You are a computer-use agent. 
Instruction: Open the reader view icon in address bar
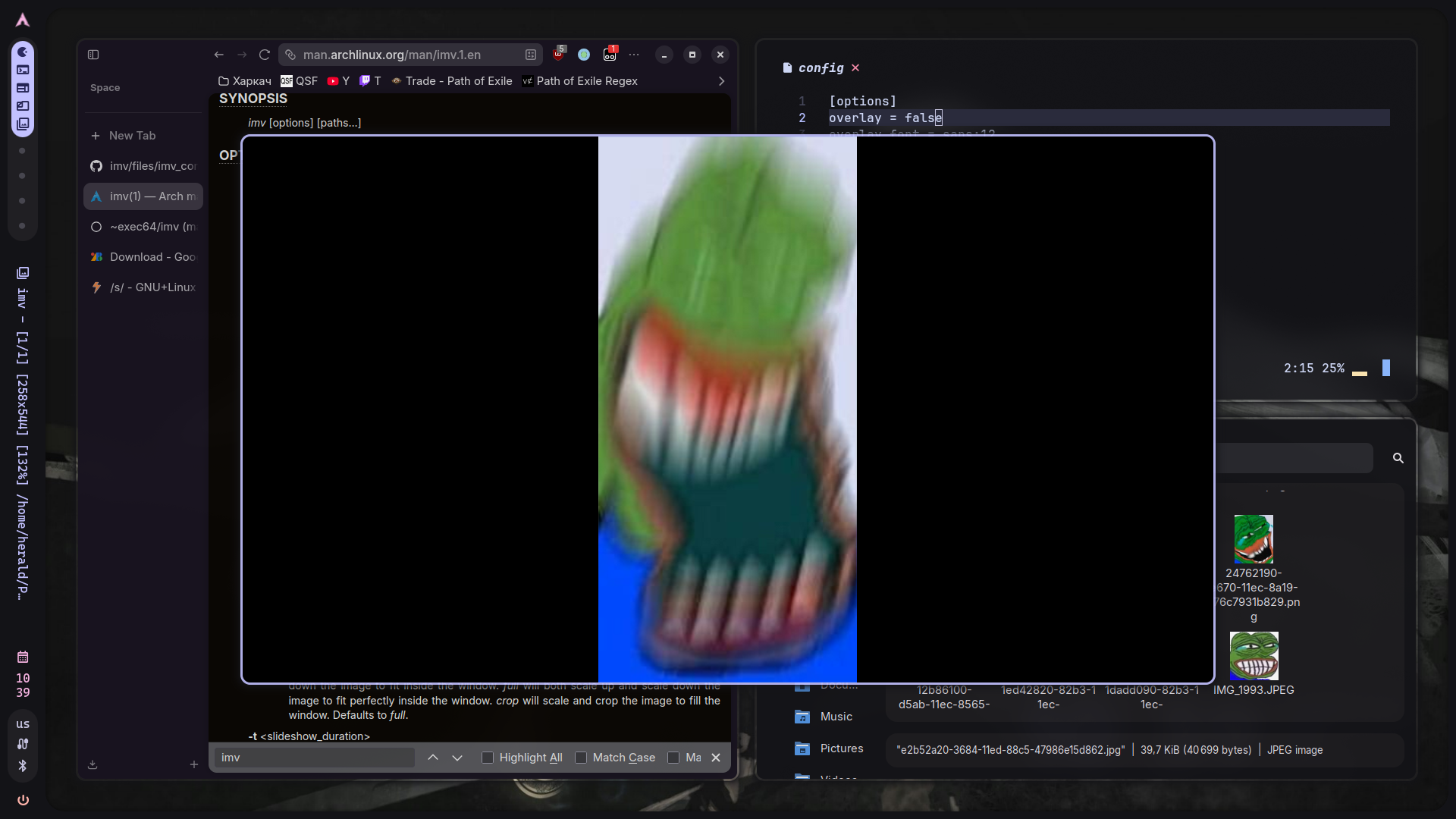coord(531,55)
